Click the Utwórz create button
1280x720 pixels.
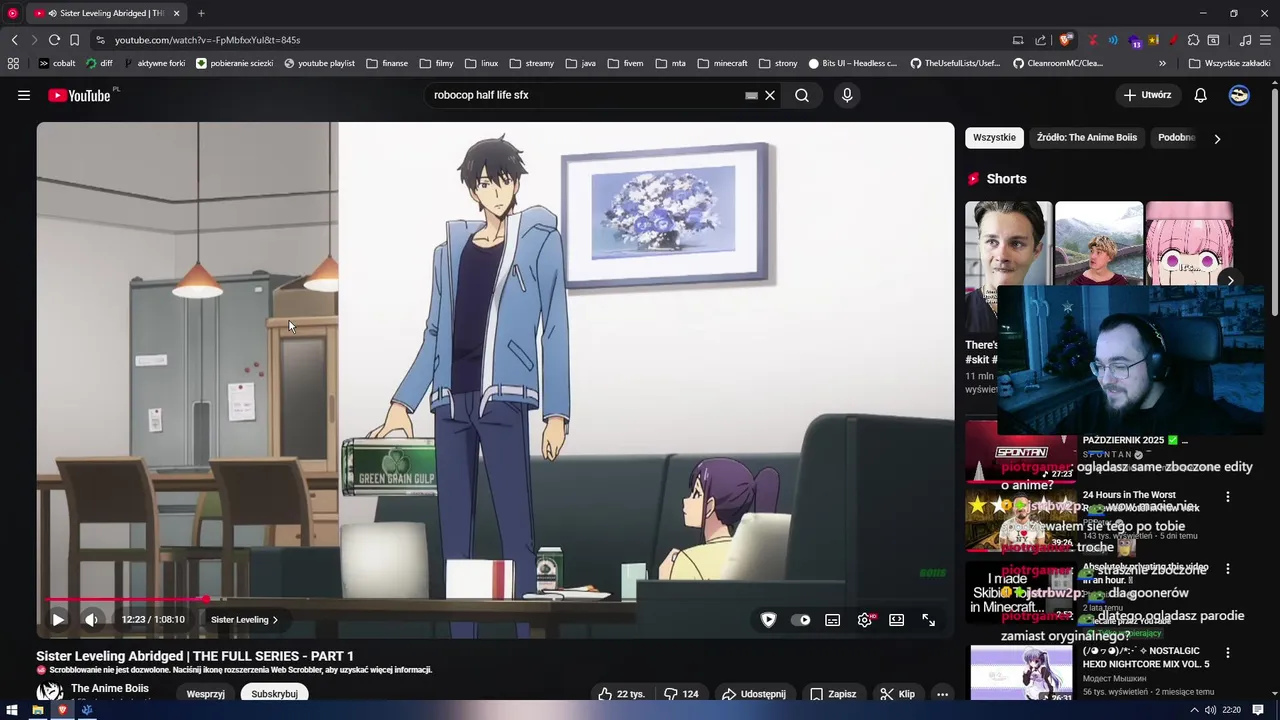[1147, 95]
